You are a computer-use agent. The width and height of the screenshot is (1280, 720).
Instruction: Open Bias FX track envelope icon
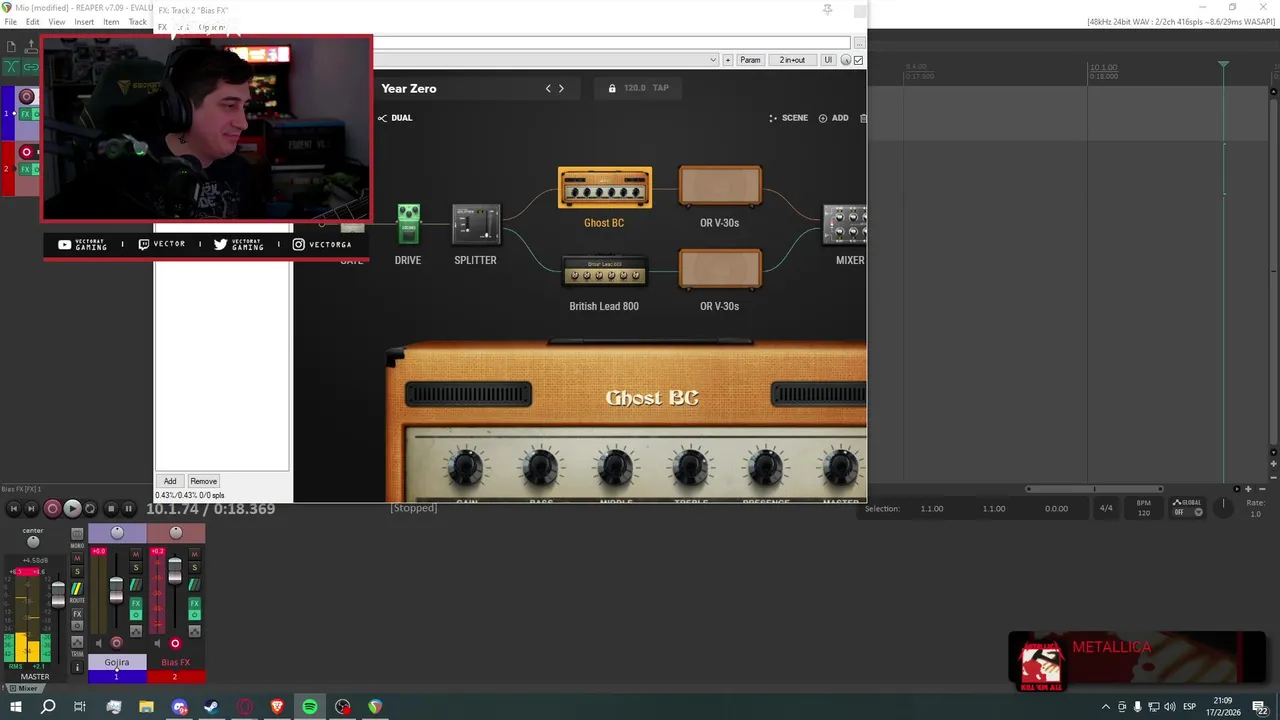point(195,631)
